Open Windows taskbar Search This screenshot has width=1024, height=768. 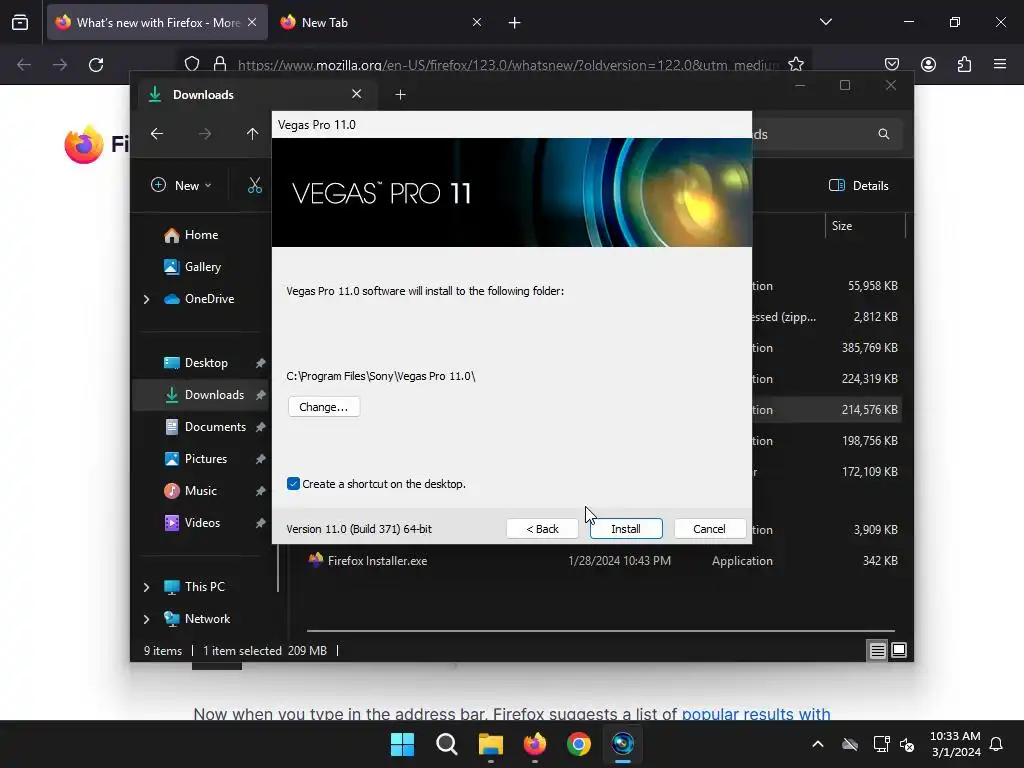pos(447,744)
